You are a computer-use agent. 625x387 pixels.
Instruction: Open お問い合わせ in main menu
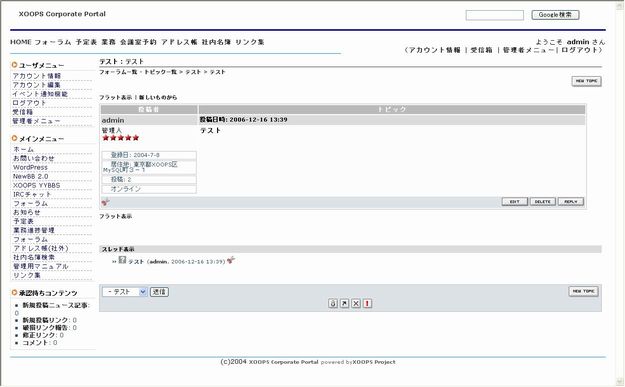click(x=34, y=158)
